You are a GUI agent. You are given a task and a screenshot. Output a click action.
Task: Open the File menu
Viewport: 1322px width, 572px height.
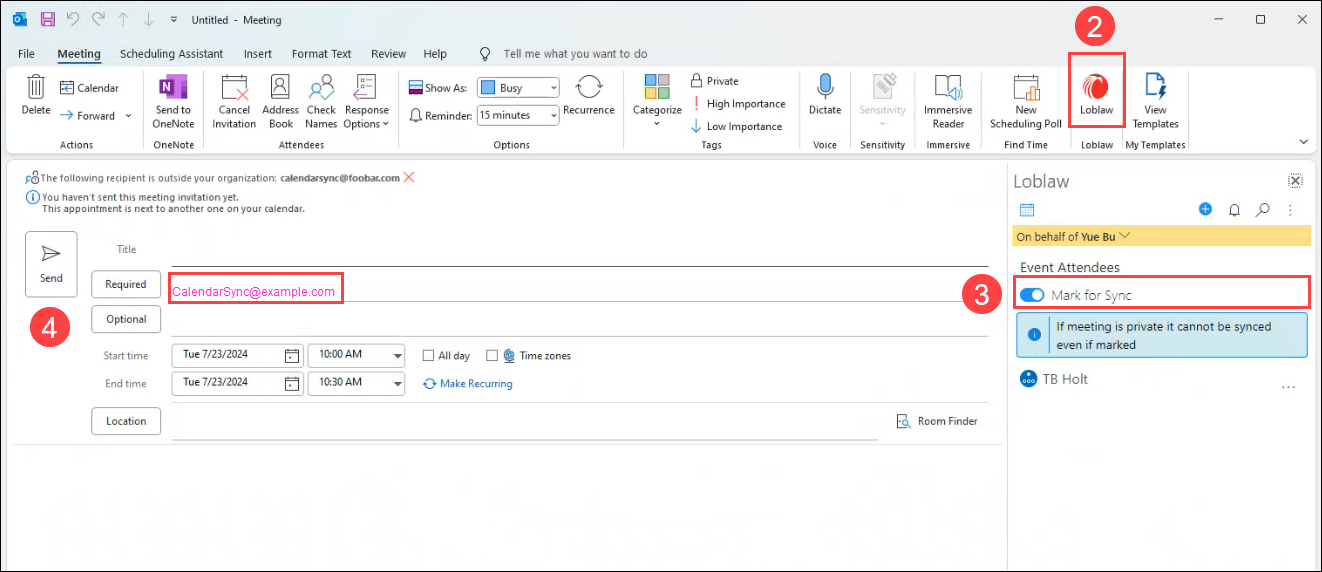click(26, 54)
